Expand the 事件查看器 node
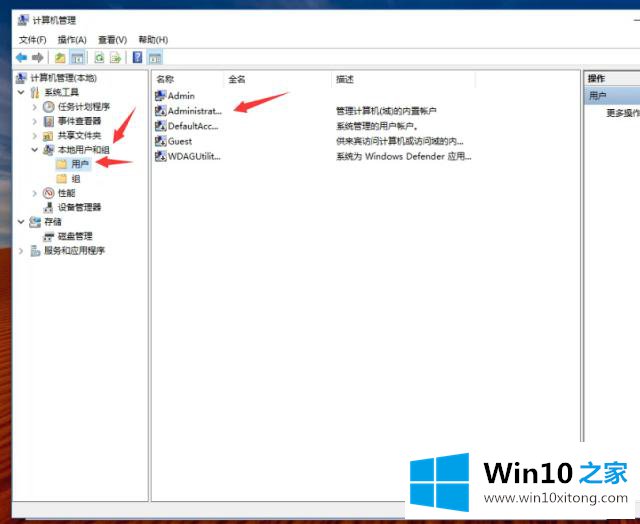The image size is (640, 524). pos(35,121)
